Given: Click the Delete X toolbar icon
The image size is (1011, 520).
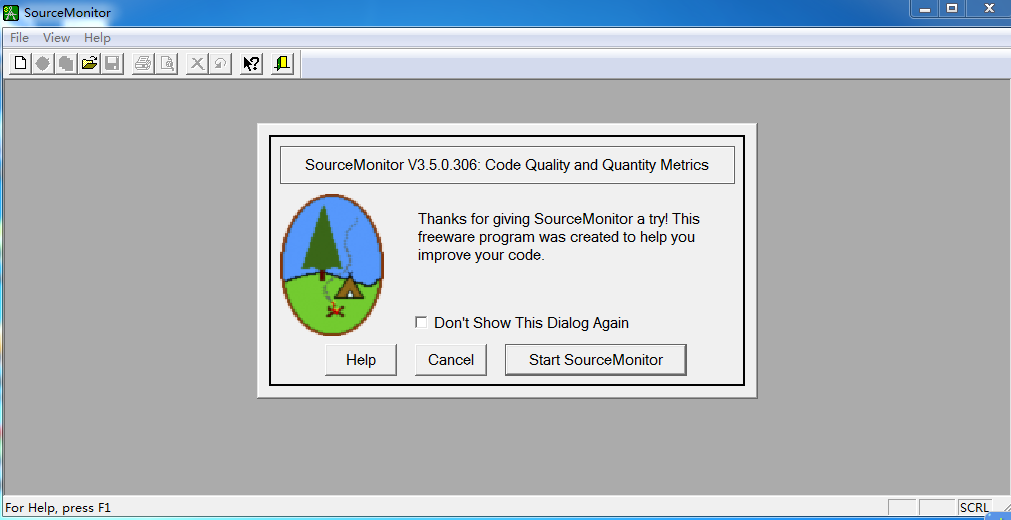Looking at the screenshot, I should click(x=197, y=63).
